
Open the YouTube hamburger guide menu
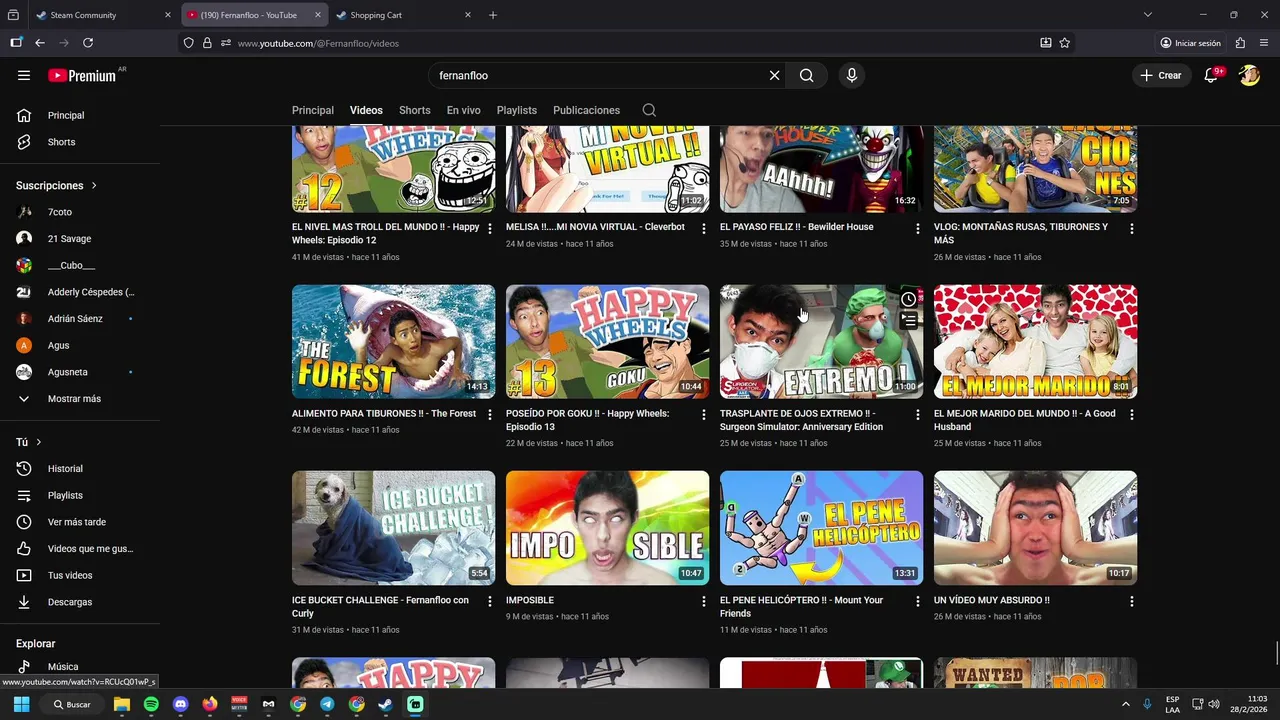click(x=24, y=75)
